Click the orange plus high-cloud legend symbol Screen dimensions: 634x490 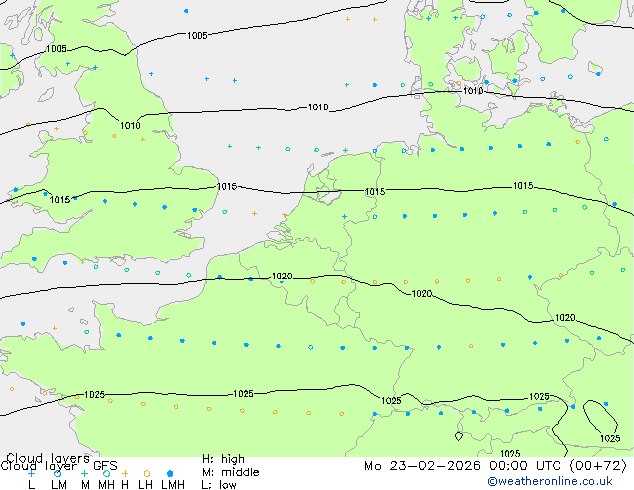125,473
